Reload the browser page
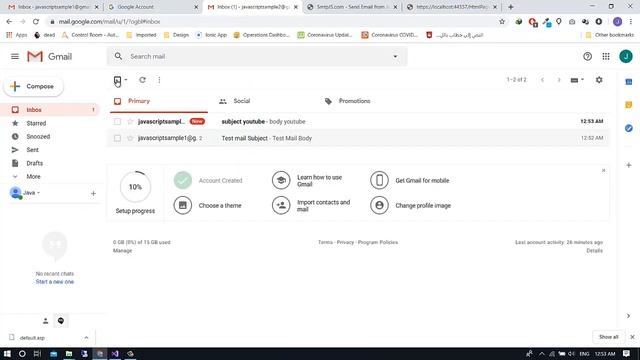This screenshot has height=360, width=640. (x=36, y=22)
